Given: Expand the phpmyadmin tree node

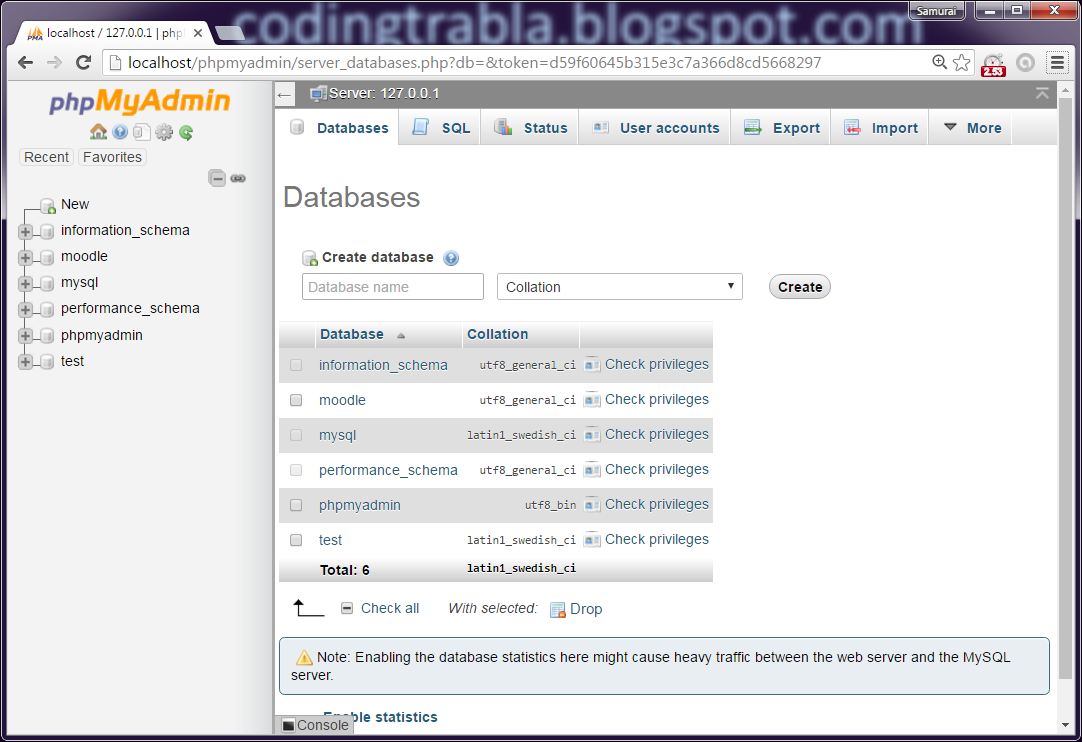Looking at the screenshot, I should click(26, 336).
